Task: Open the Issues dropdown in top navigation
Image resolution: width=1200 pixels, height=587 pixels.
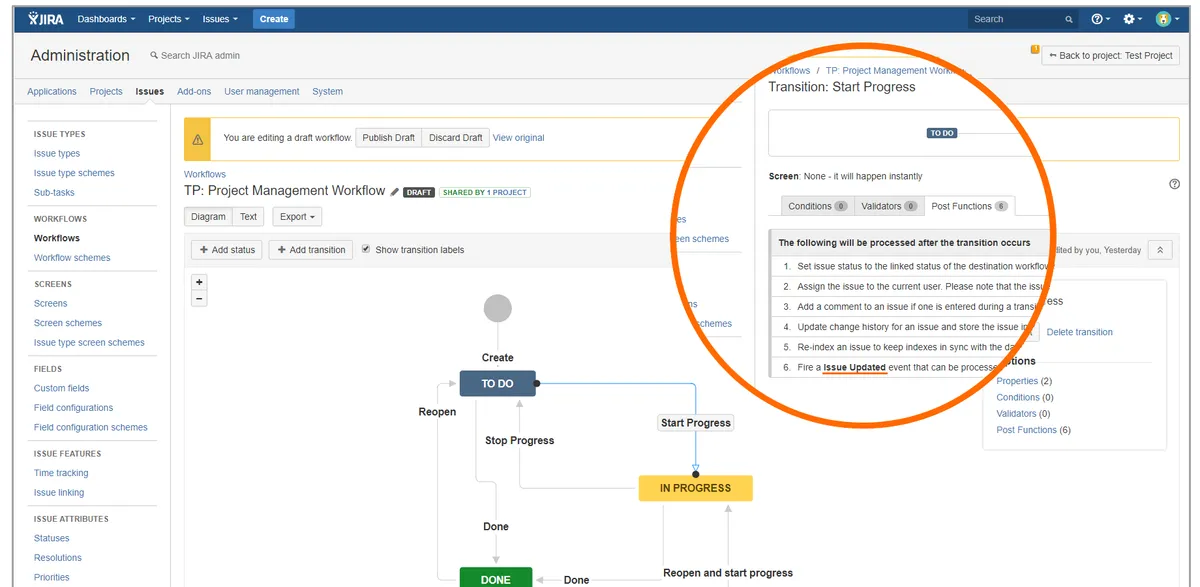Action: pyautogui.click(x=219, y=19)
